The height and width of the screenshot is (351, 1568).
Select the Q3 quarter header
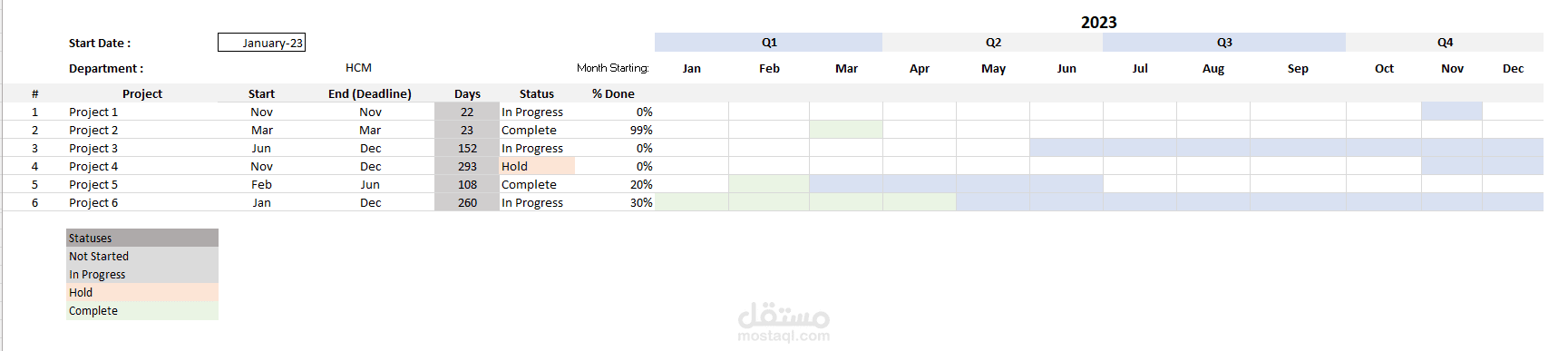pyautogui.click(x=1224, y=43)
